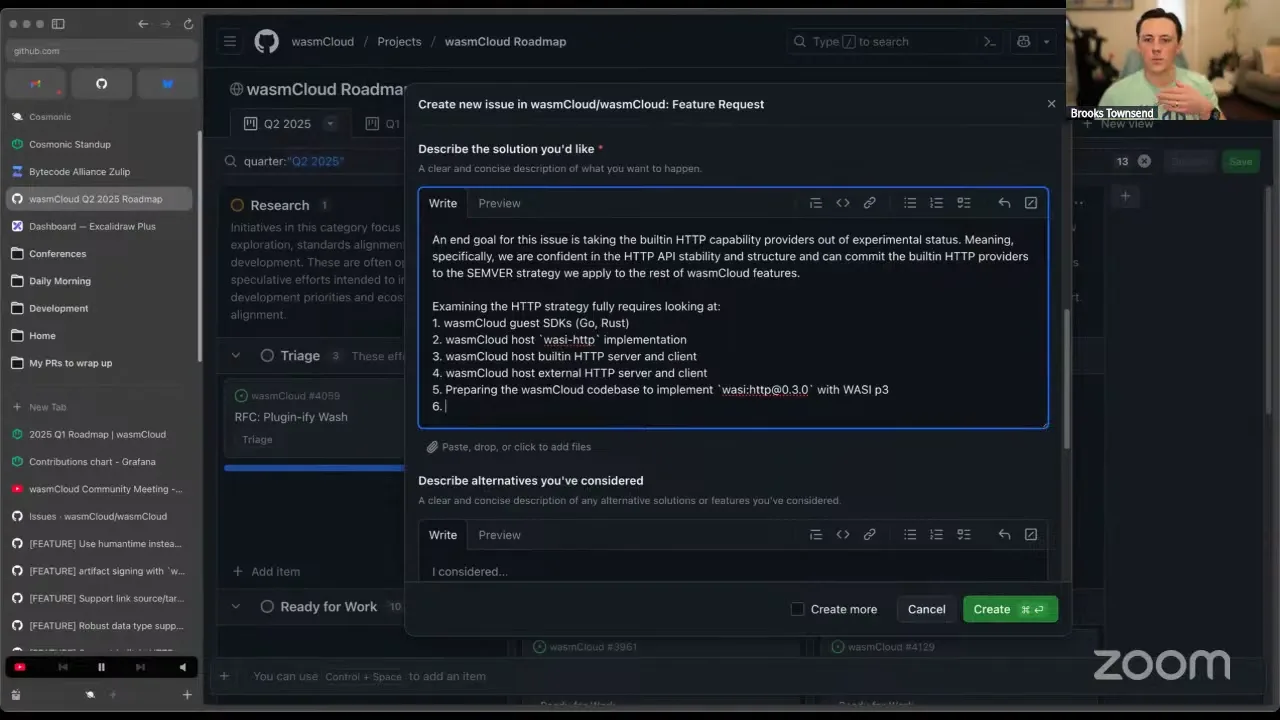Image resolution: width=1280 pixels, height=720 pixels.
Task: Open the pinned GitHub tab
Action: point(101,84)
